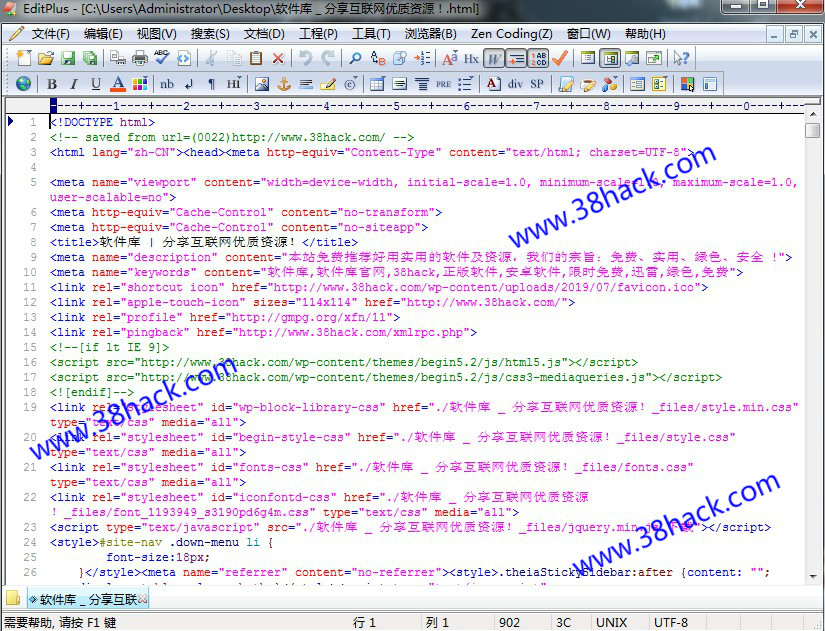Insert a span tag with SP icon
Screen dimensions: 825x631
pos(537,84)
